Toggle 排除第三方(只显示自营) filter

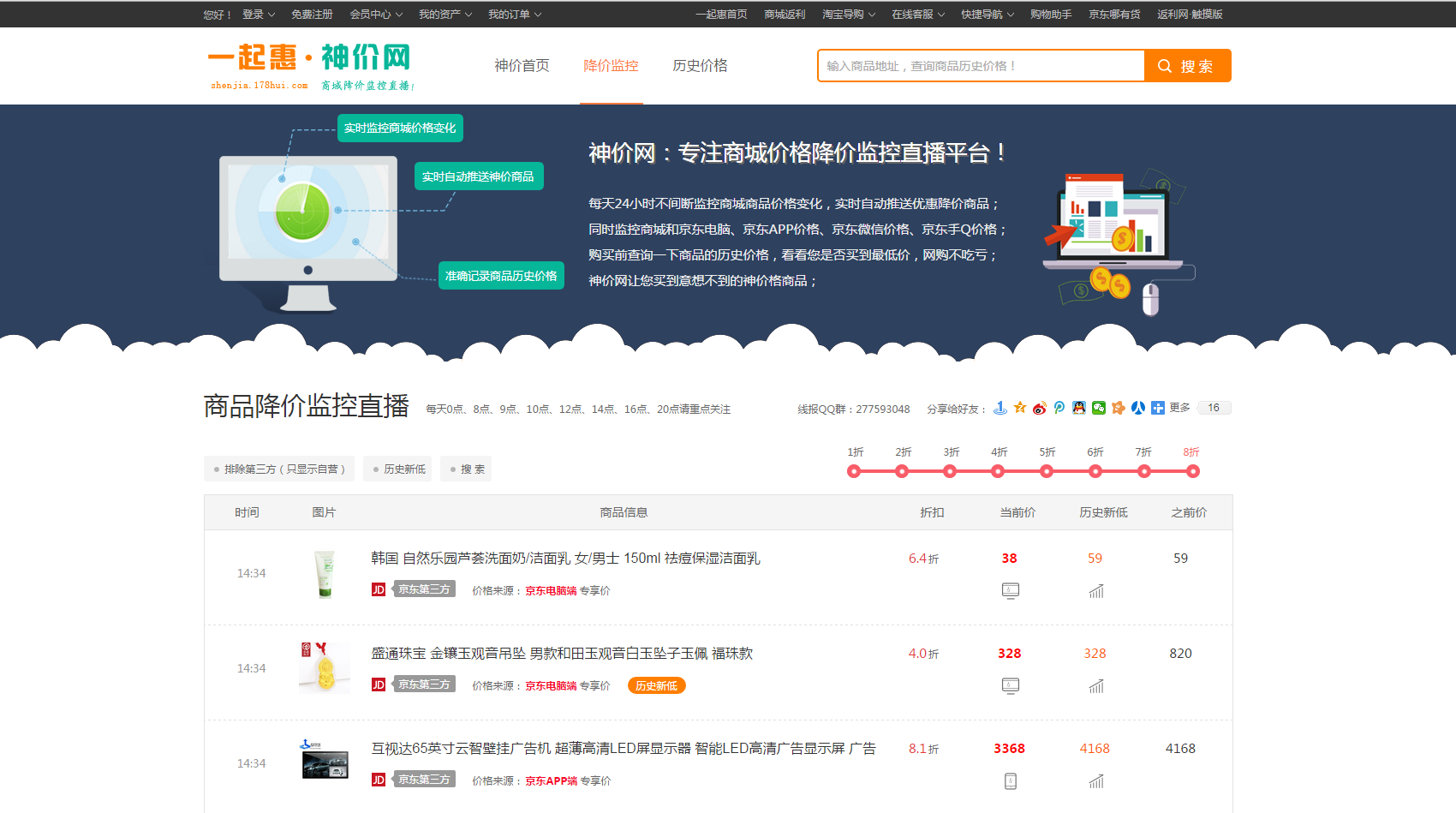(279, 469)
